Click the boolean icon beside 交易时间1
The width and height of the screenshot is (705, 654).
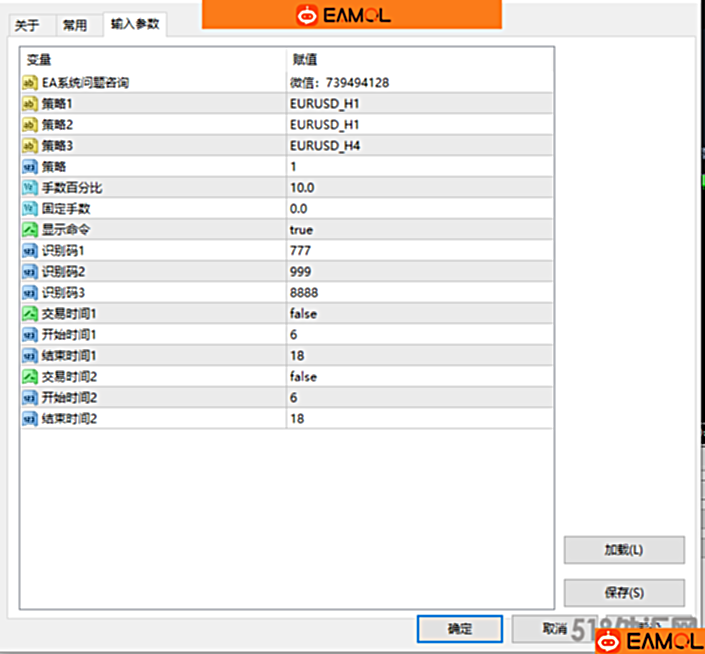[29, 314]
